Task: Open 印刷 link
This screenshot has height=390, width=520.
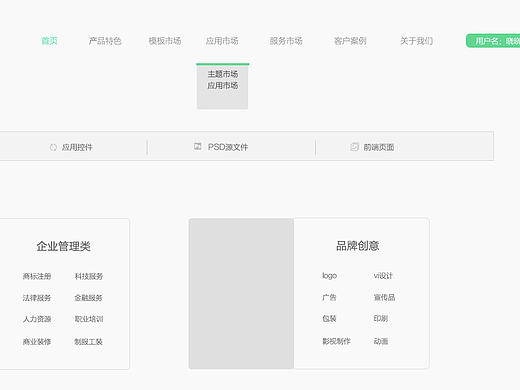Action: (381, 318)
